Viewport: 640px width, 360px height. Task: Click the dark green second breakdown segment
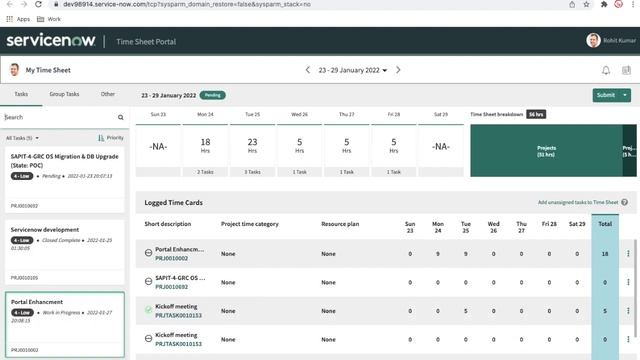pyautogui.click(x=629, y=151)
